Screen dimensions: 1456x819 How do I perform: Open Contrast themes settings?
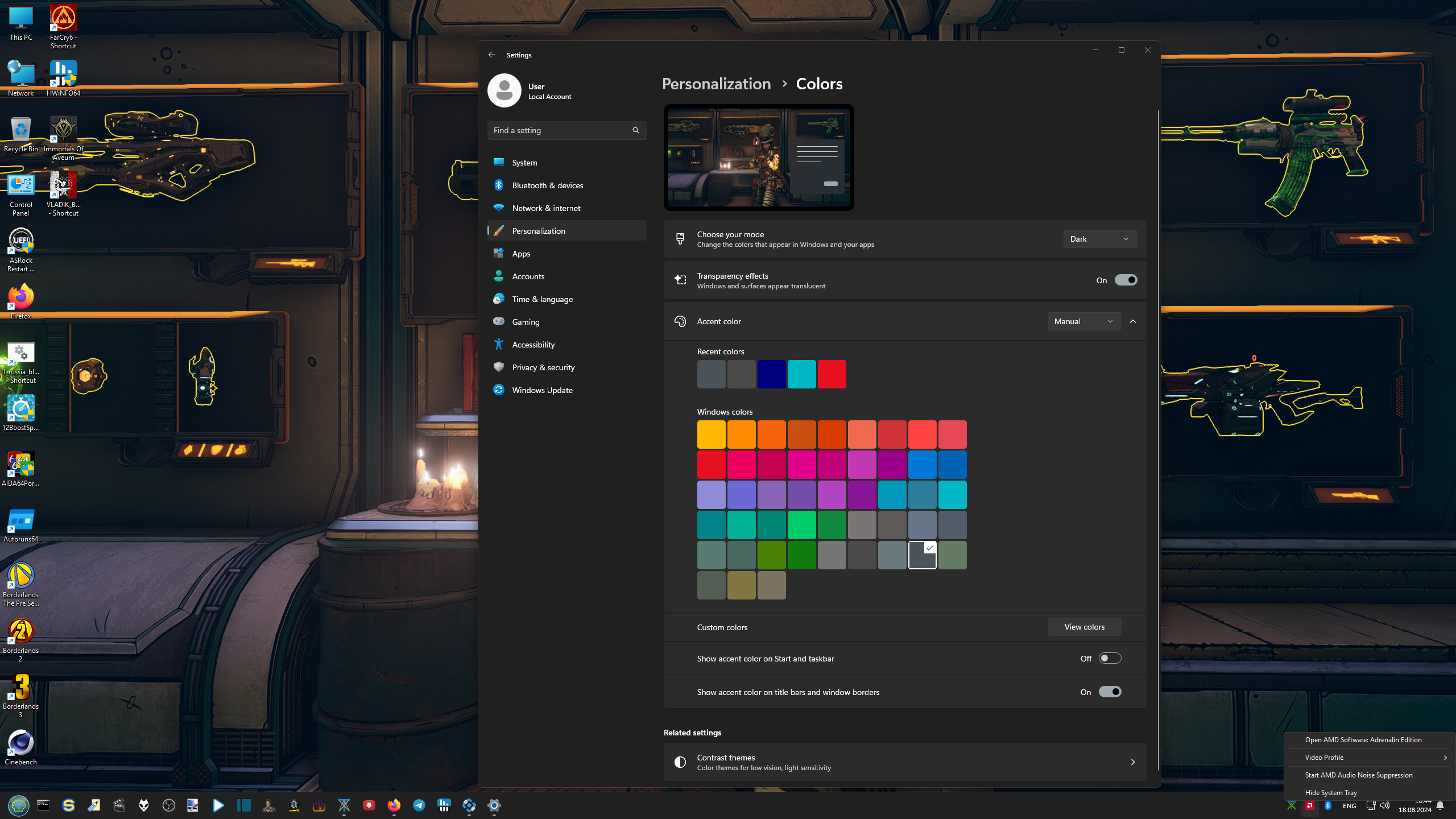pos(904,762)
